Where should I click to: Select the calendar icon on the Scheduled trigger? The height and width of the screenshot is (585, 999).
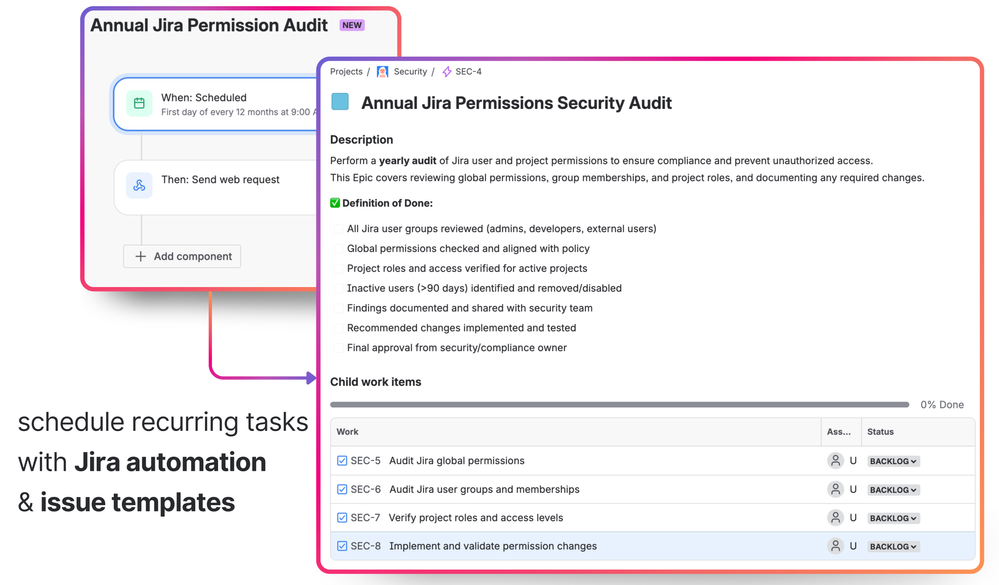click(x=138, y=104)
